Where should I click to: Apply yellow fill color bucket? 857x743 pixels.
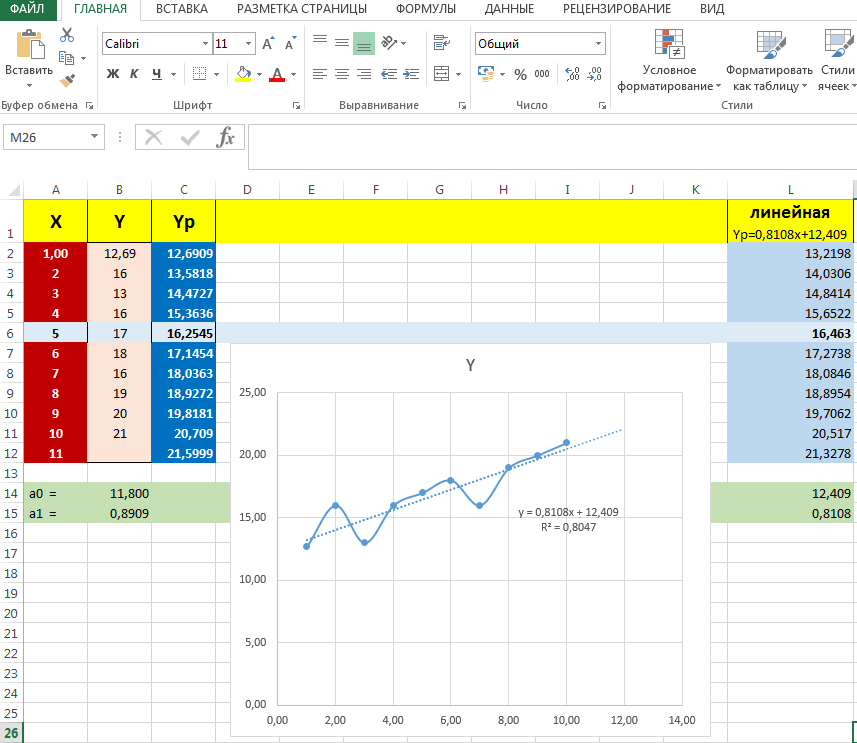pos(243,74)
